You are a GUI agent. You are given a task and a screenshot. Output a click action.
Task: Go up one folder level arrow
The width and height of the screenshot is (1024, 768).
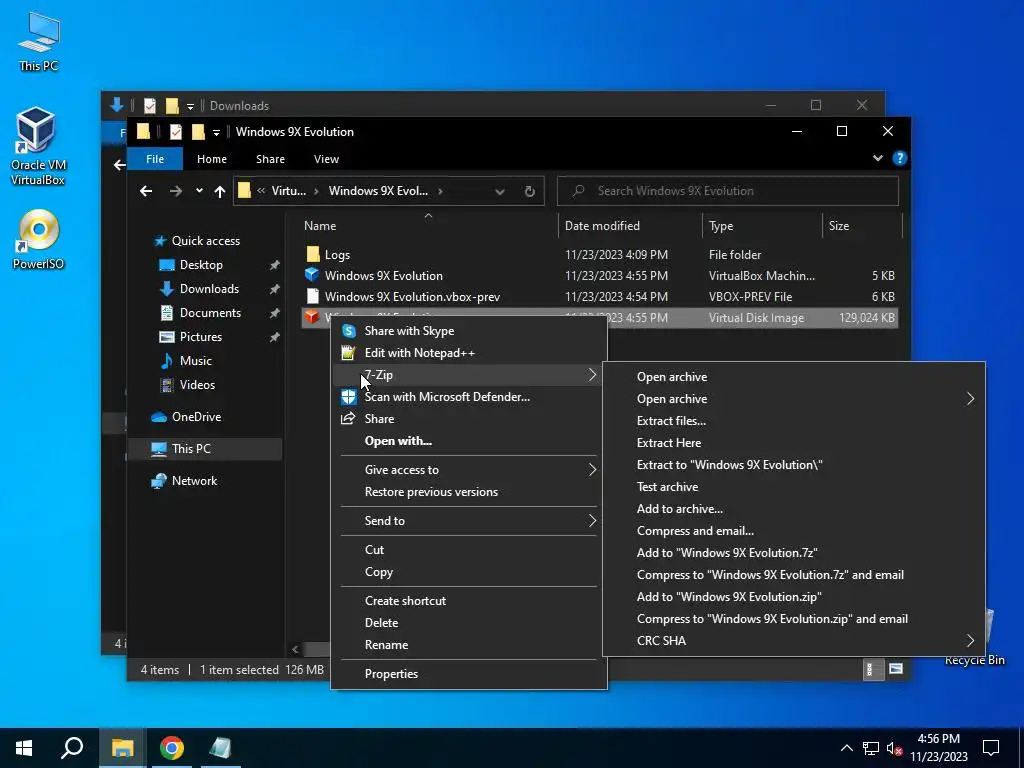(219, 191)
